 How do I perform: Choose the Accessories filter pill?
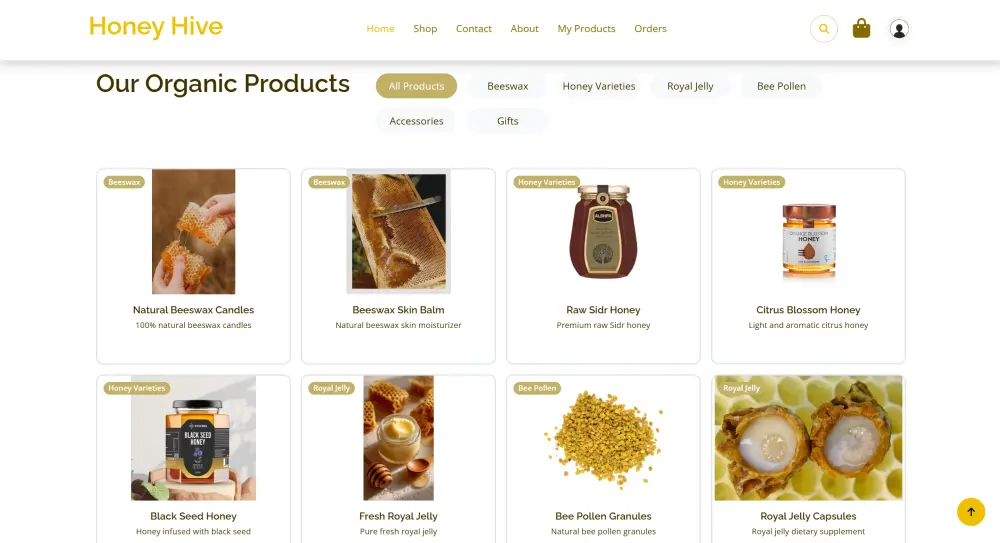416,121
